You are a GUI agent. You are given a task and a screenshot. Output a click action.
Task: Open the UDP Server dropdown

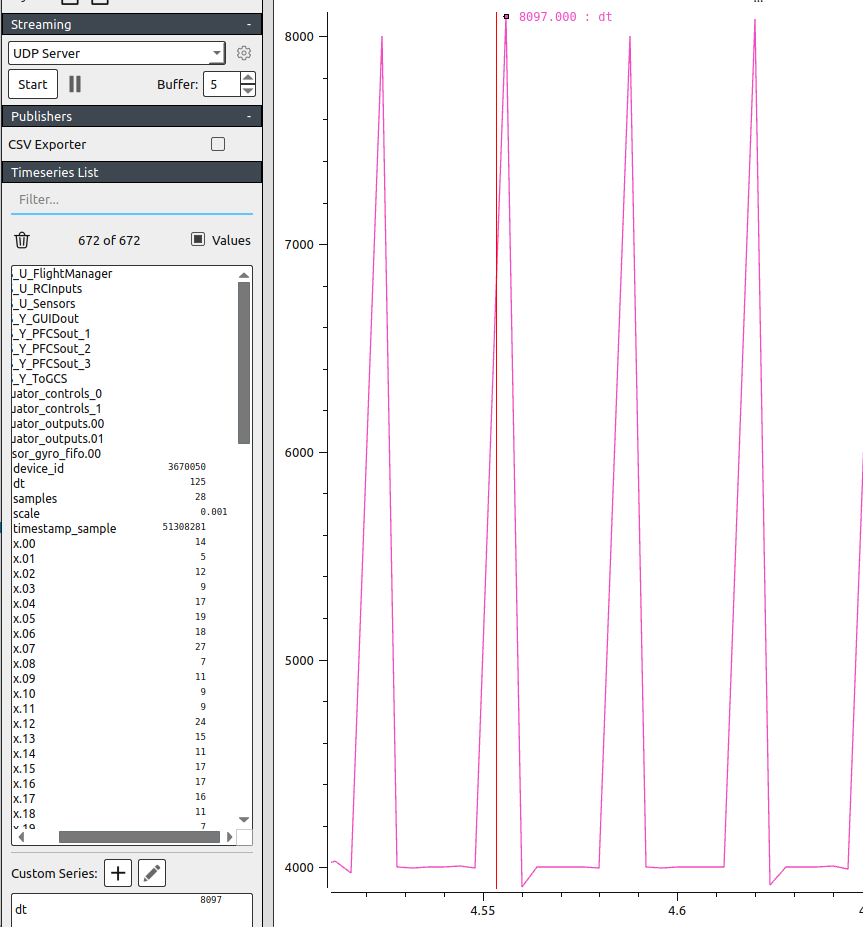[x=117, y=53]
